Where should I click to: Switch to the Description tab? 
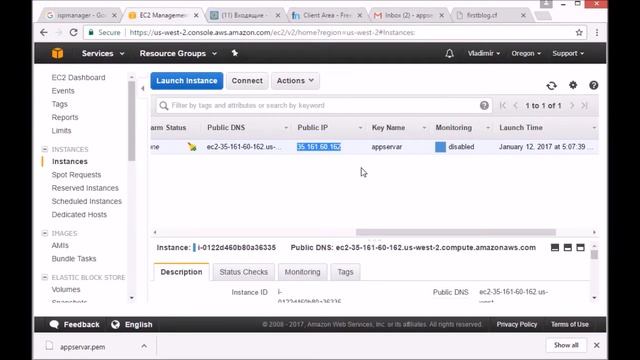click(x=181, y=272)
